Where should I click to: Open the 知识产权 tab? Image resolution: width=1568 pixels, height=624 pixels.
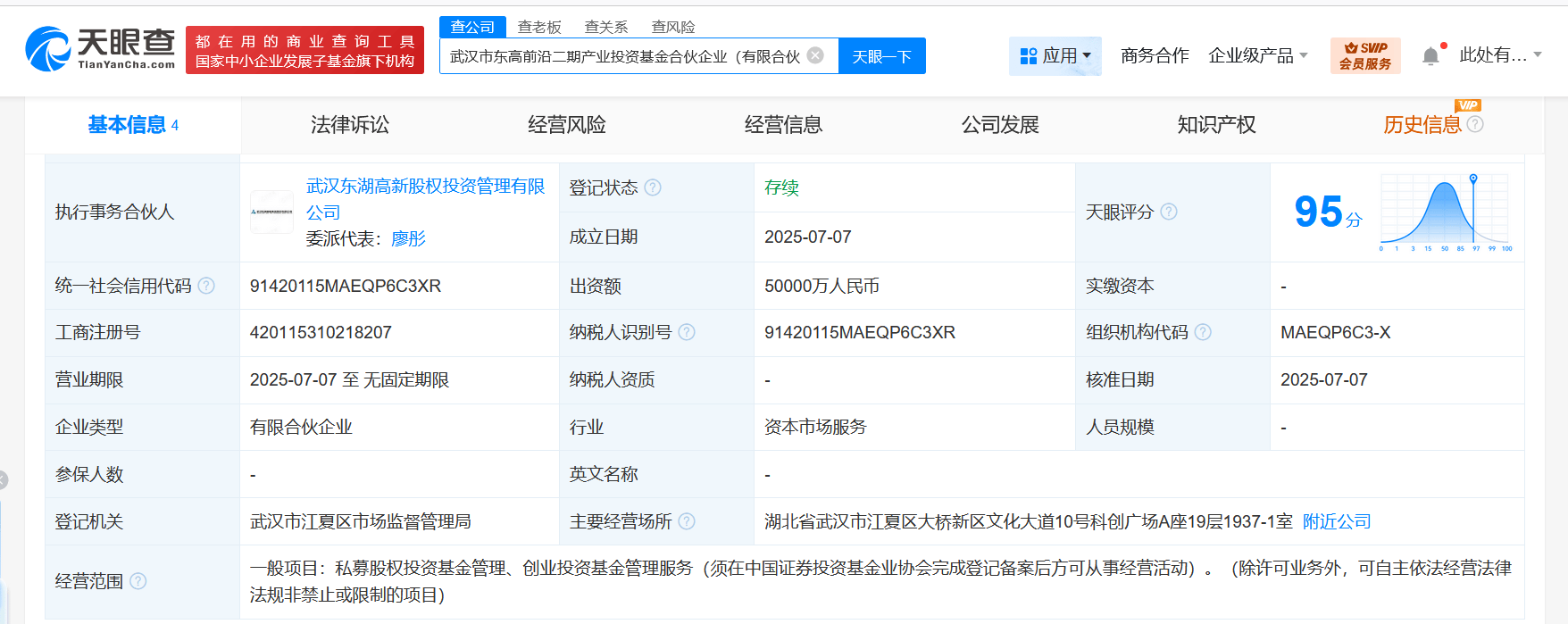click(x=1217, y=125)
